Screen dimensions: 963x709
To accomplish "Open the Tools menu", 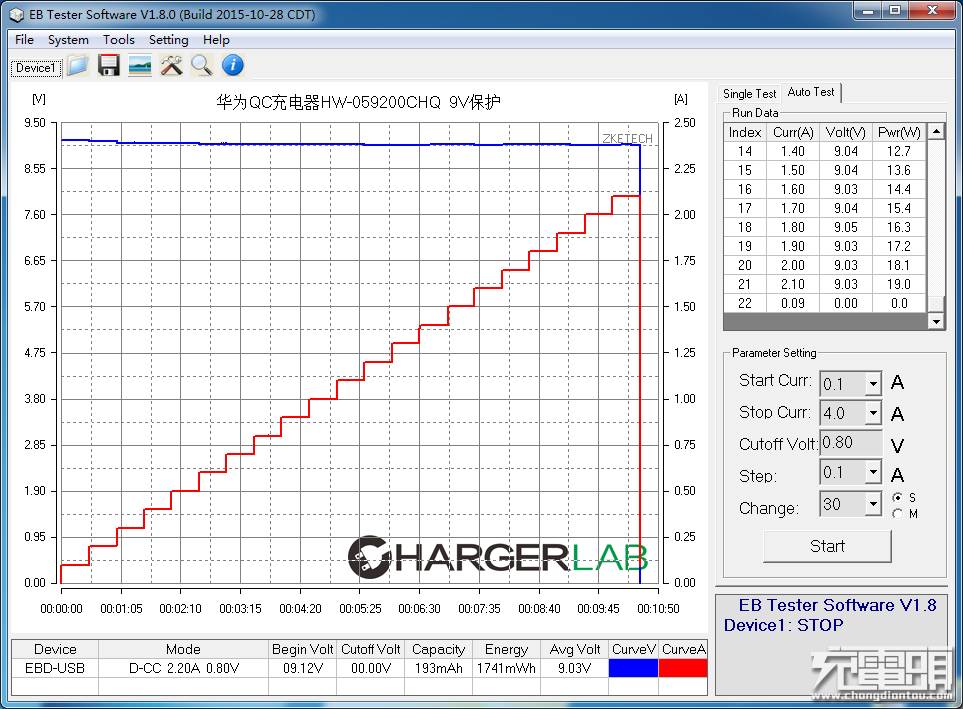I will pos(119,40).
